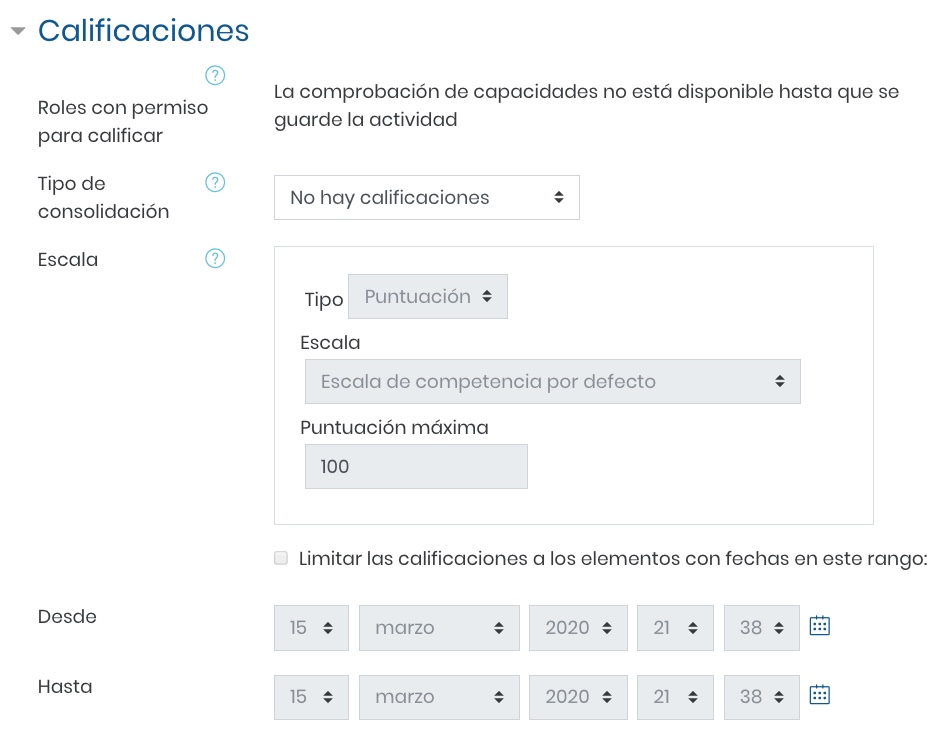Open calendar picker for Desde date
The image size is (946, 733).
coord(819,626)
